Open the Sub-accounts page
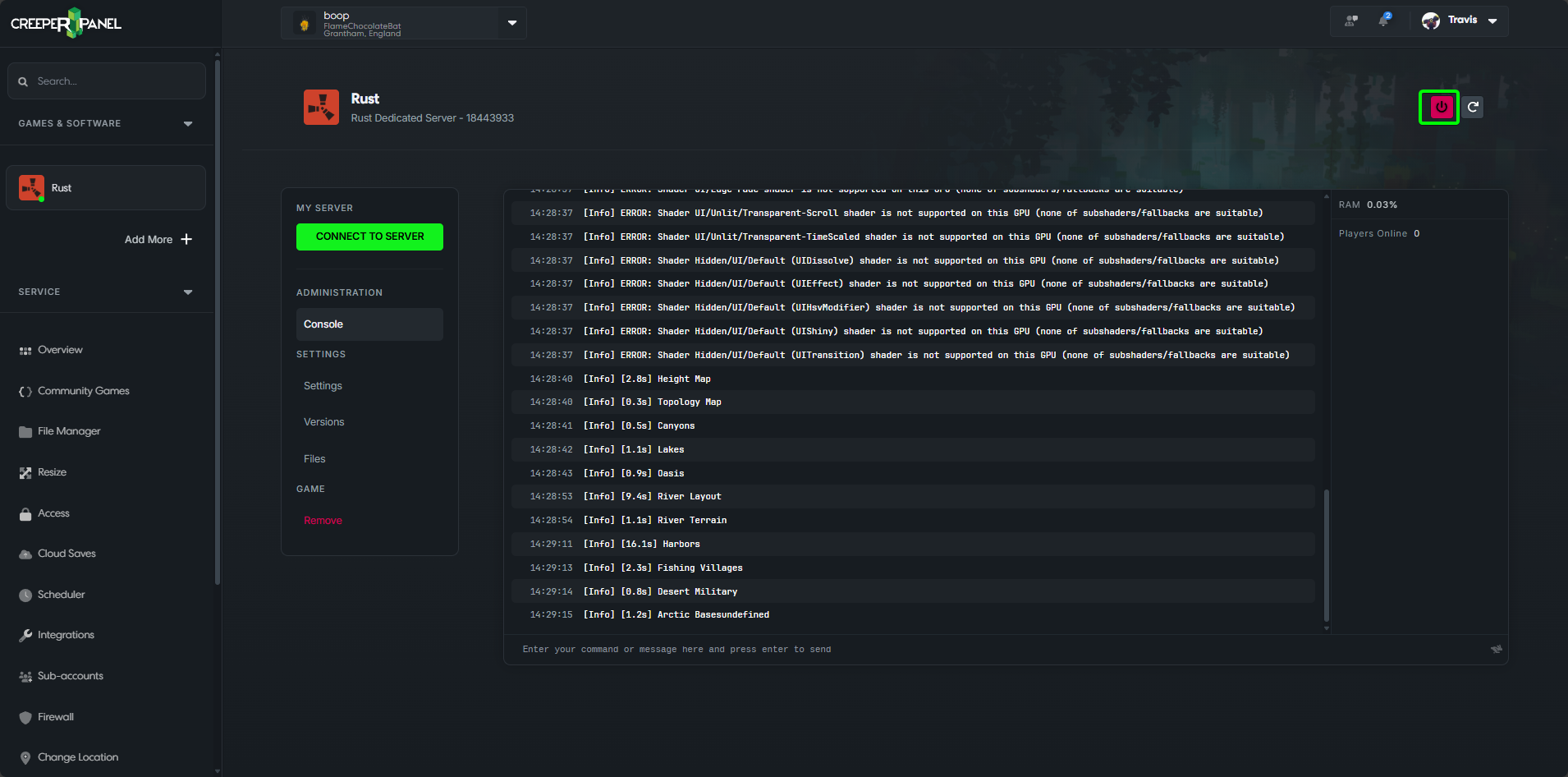Image resolution: width=1568 pixels, height=777 pixels. 71,676
